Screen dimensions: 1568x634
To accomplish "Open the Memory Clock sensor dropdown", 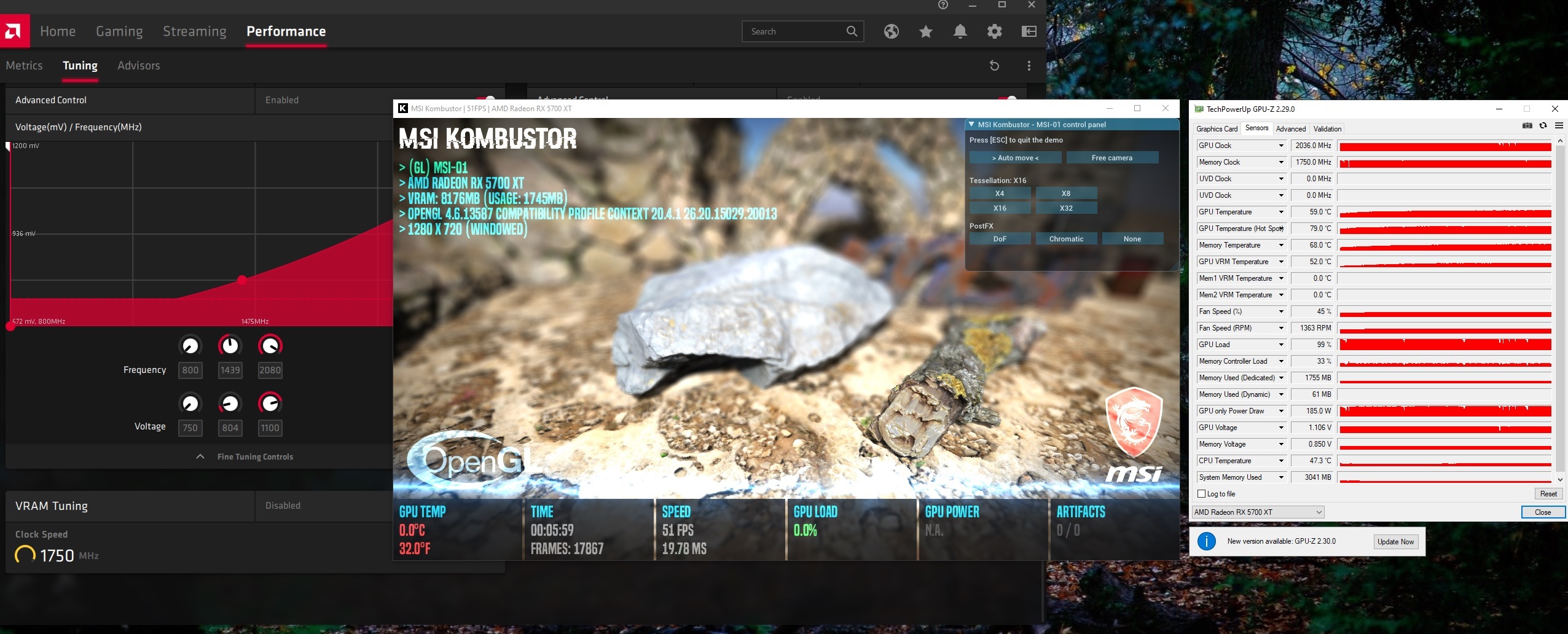I will tap(1281, 162).
